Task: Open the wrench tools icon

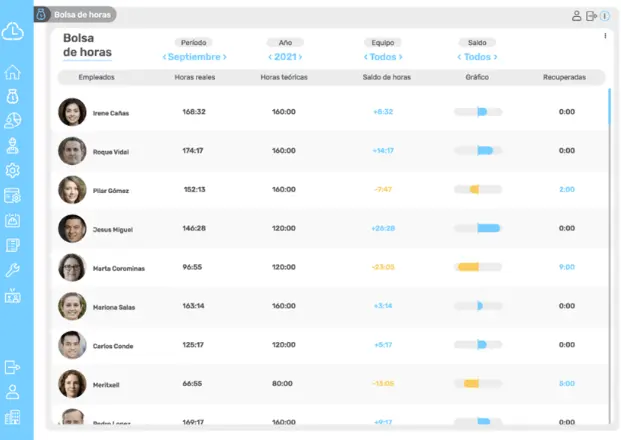Action: pos(13,270)
